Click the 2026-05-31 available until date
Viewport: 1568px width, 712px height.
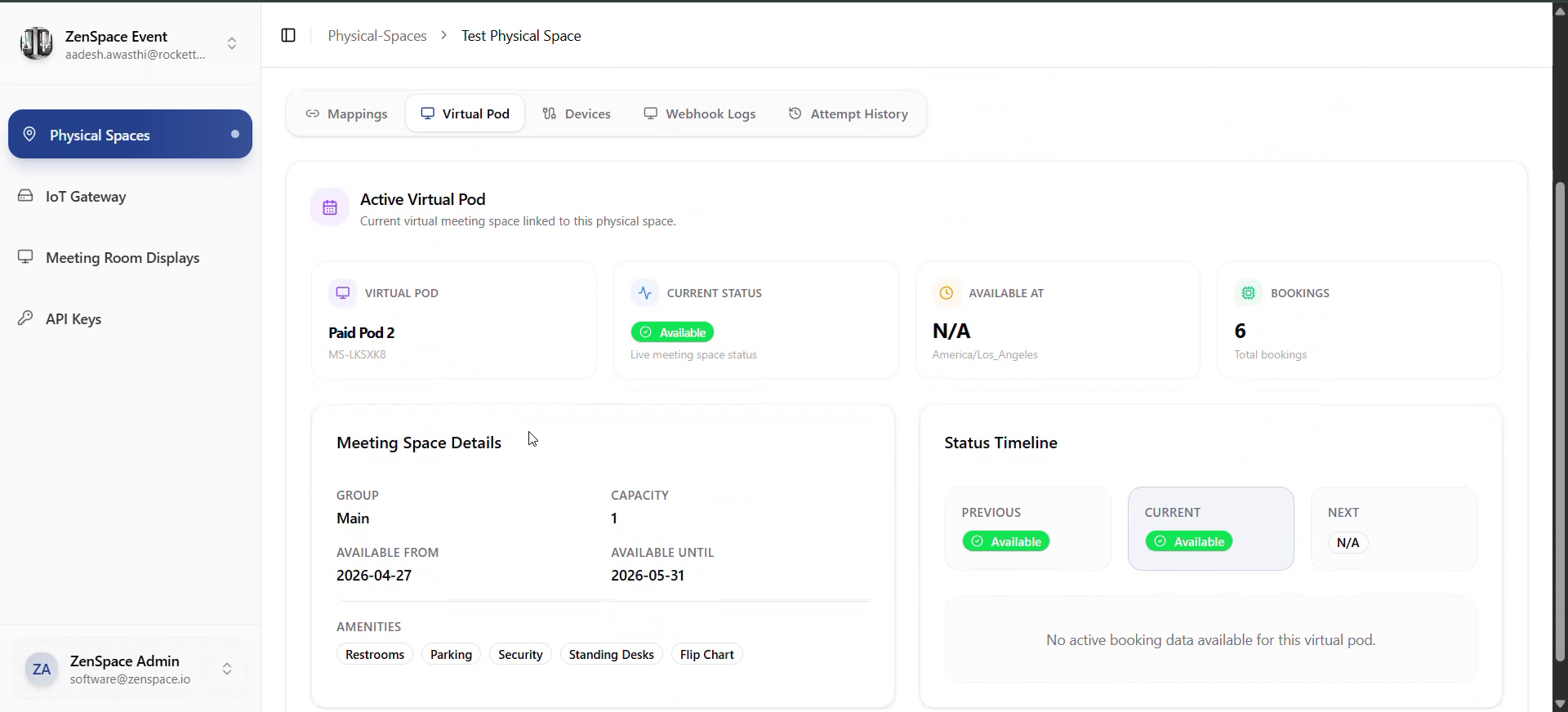[x=648, y=576]
